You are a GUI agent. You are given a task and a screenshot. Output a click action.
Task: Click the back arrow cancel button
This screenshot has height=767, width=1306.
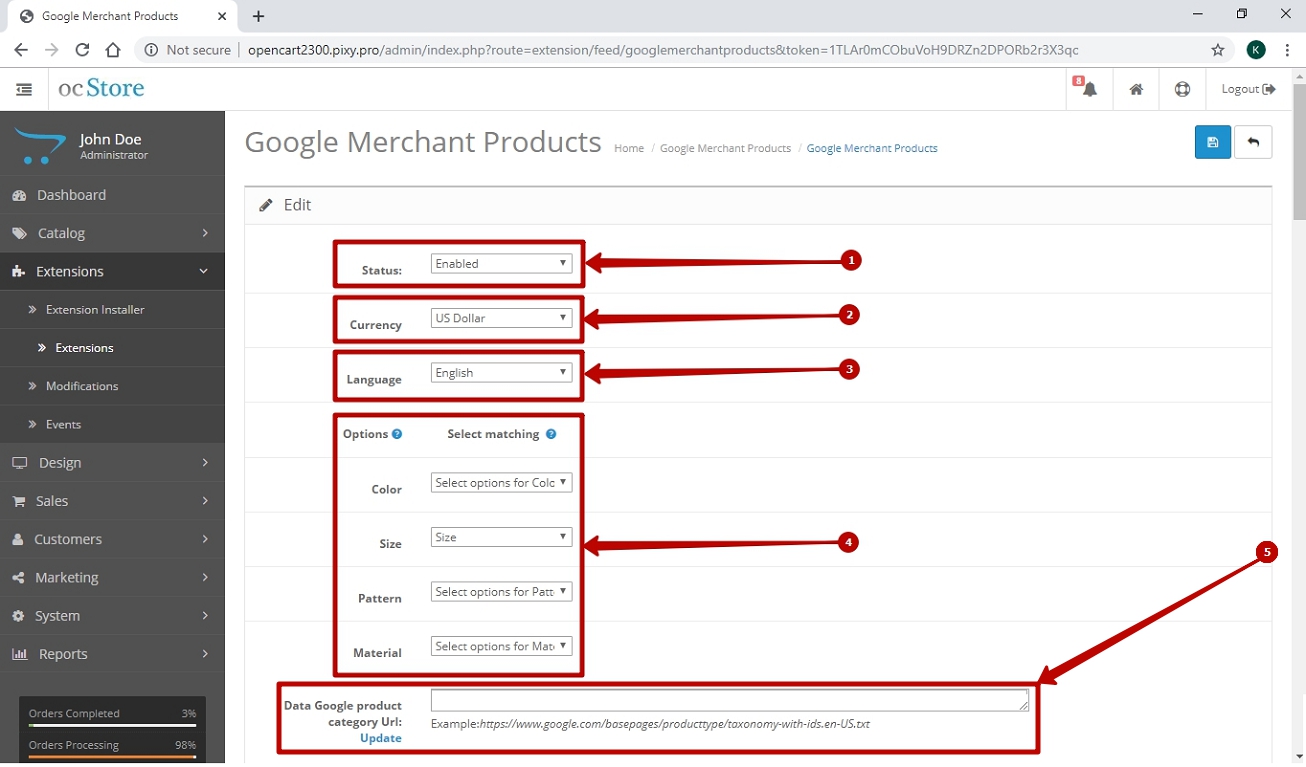tap(1253, 142)
